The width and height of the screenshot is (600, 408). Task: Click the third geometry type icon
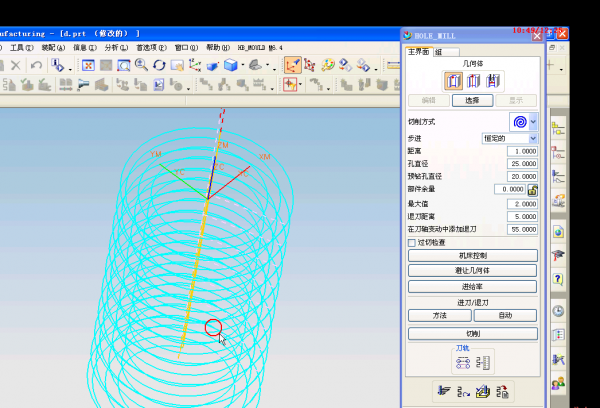492,81
